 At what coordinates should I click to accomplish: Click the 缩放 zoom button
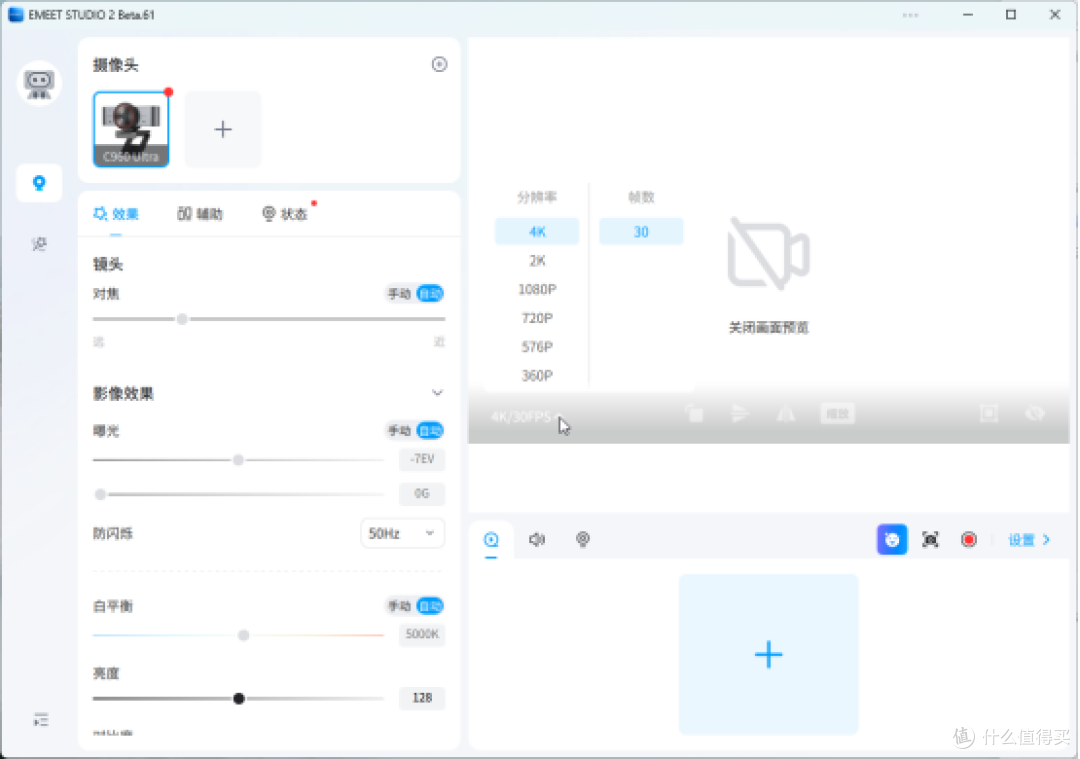coord(838,414)
